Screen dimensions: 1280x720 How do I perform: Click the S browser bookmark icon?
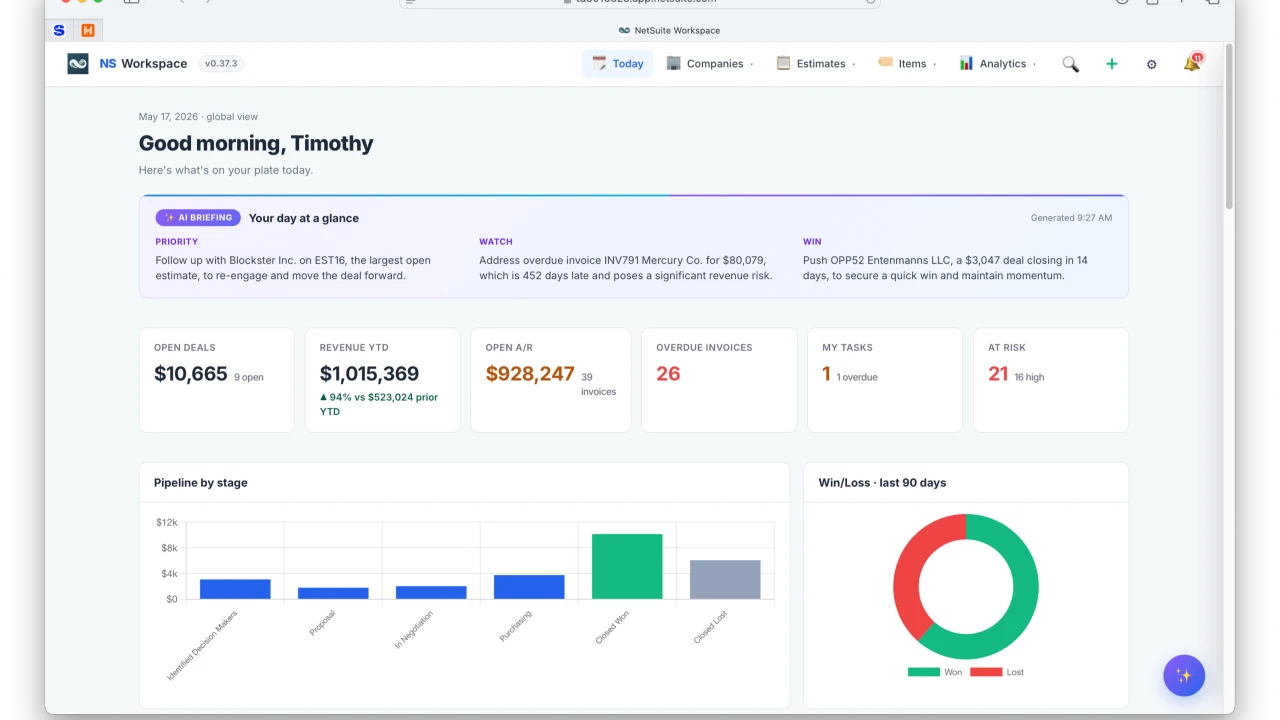pos(60,30)
